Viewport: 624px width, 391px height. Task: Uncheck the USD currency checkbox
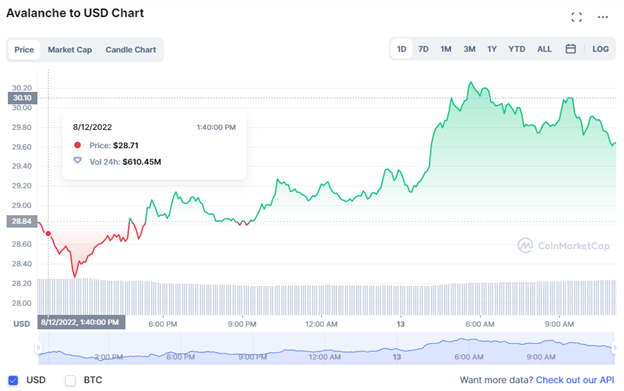pos(13,380)
